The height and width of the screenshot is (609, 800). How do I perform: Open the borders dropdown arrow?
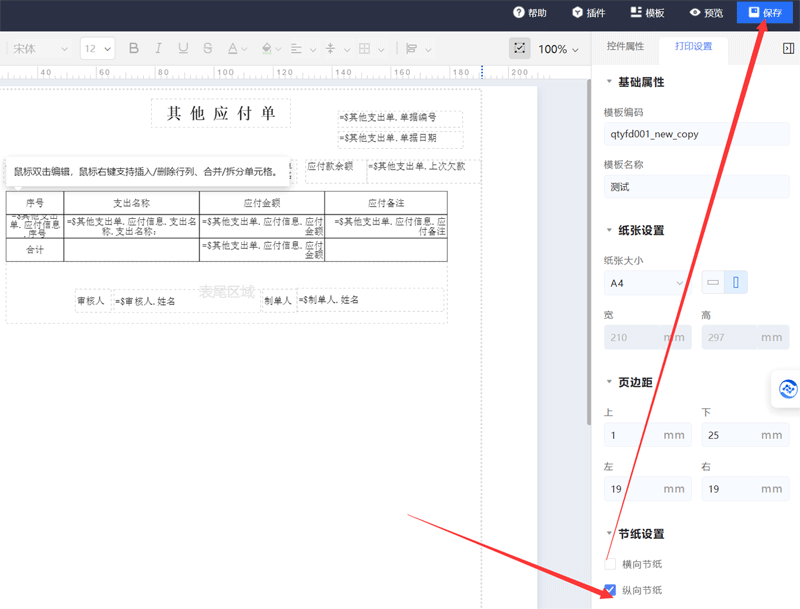(381, 49)
